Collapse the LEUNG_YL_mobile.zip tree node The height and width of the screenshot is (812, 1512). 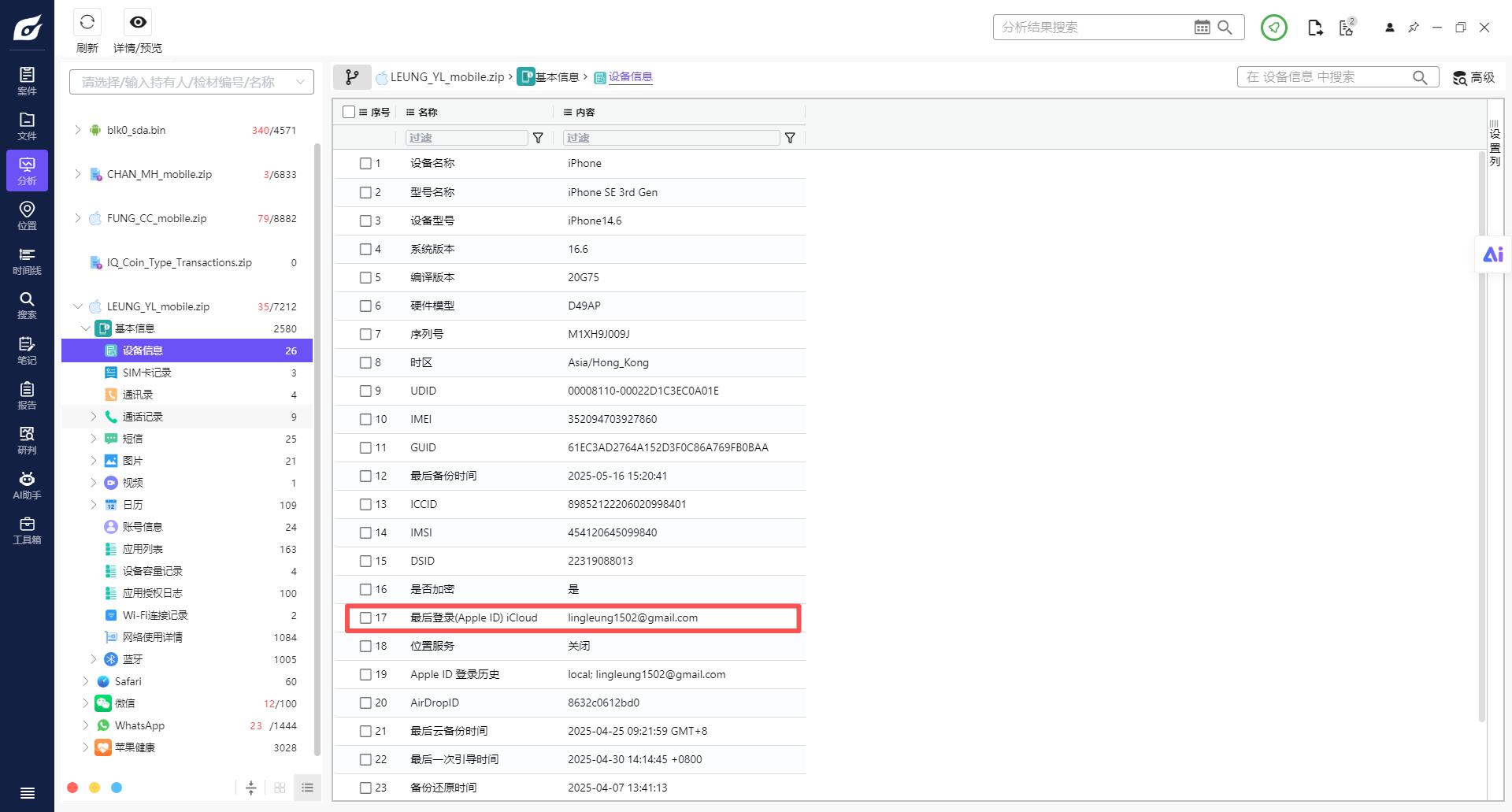(78, 306)
